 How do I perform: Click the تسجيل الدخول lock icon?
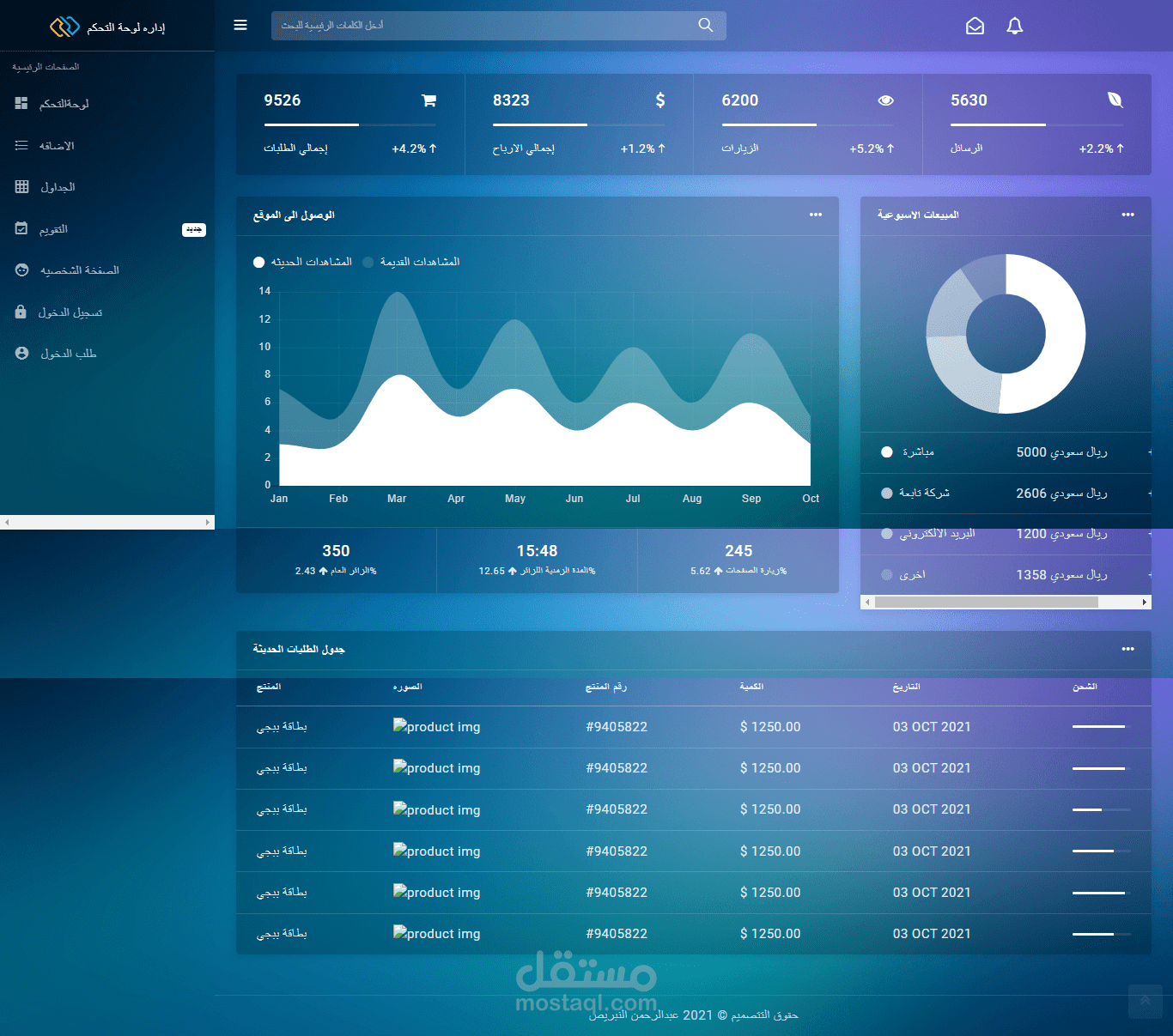[x=21, y=312]
